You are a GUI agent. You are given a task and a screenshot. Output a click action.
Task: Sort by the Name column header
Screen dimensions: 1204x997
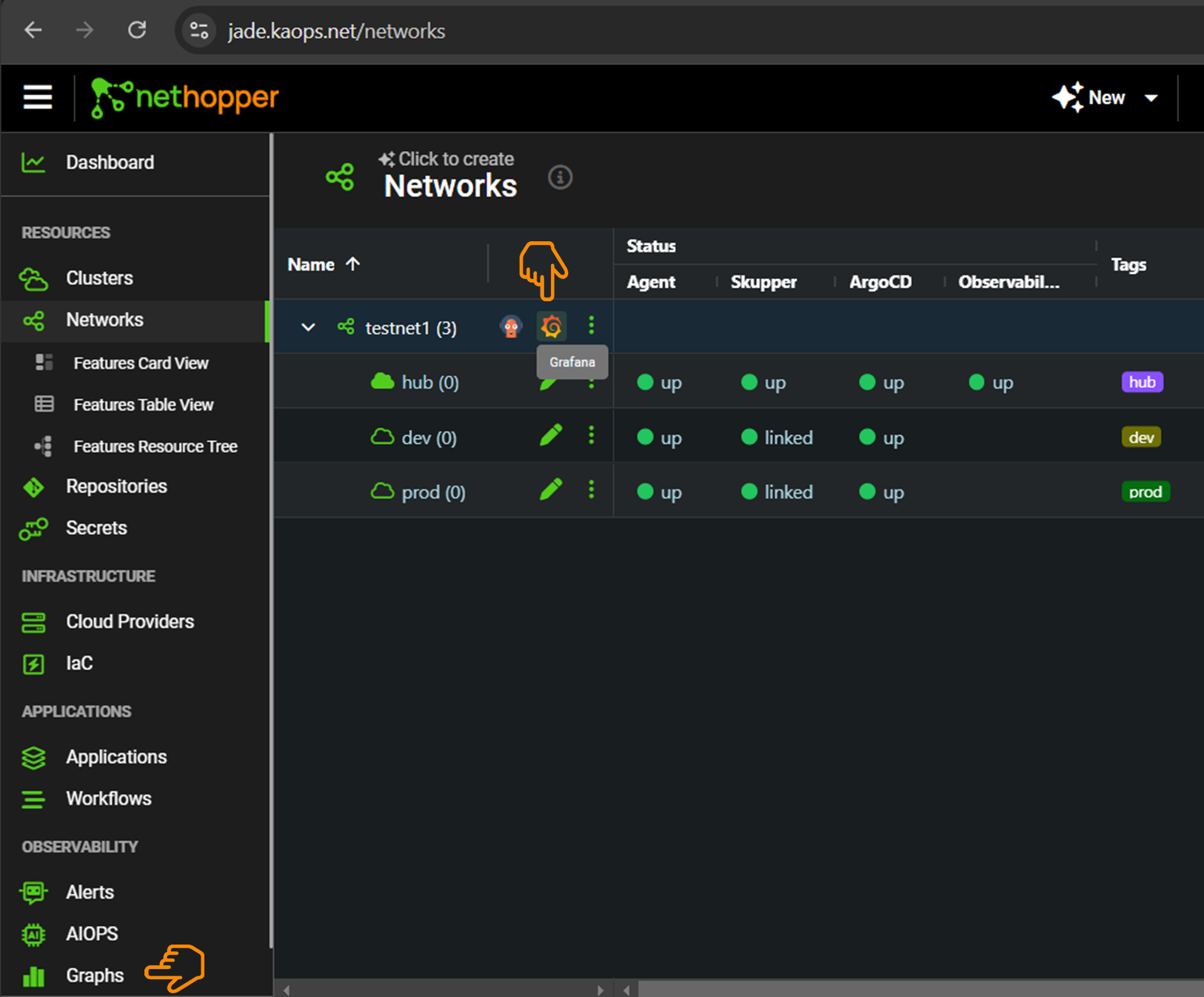click(x=324, y=264)
